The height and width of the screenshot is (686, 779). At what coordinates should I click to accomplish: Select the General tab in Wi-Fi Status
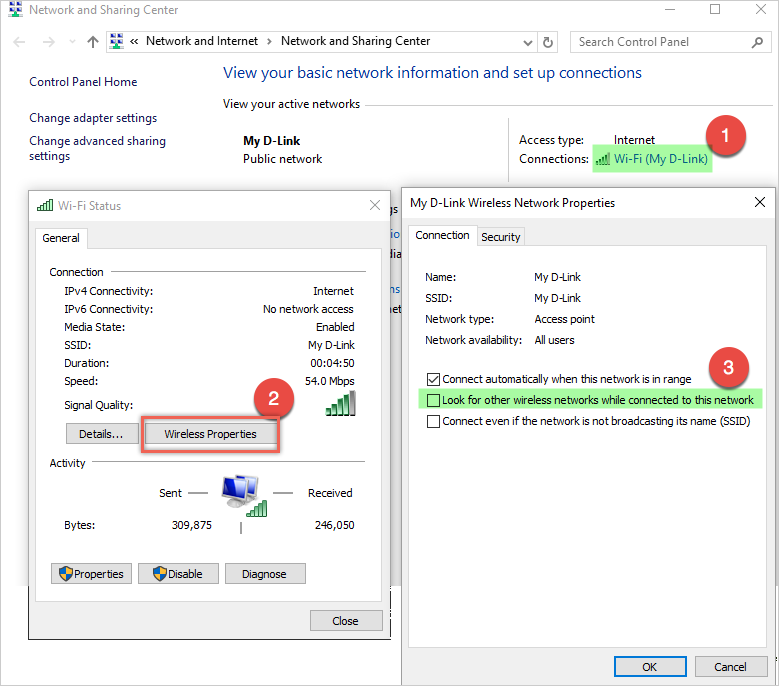click(61, 238)
